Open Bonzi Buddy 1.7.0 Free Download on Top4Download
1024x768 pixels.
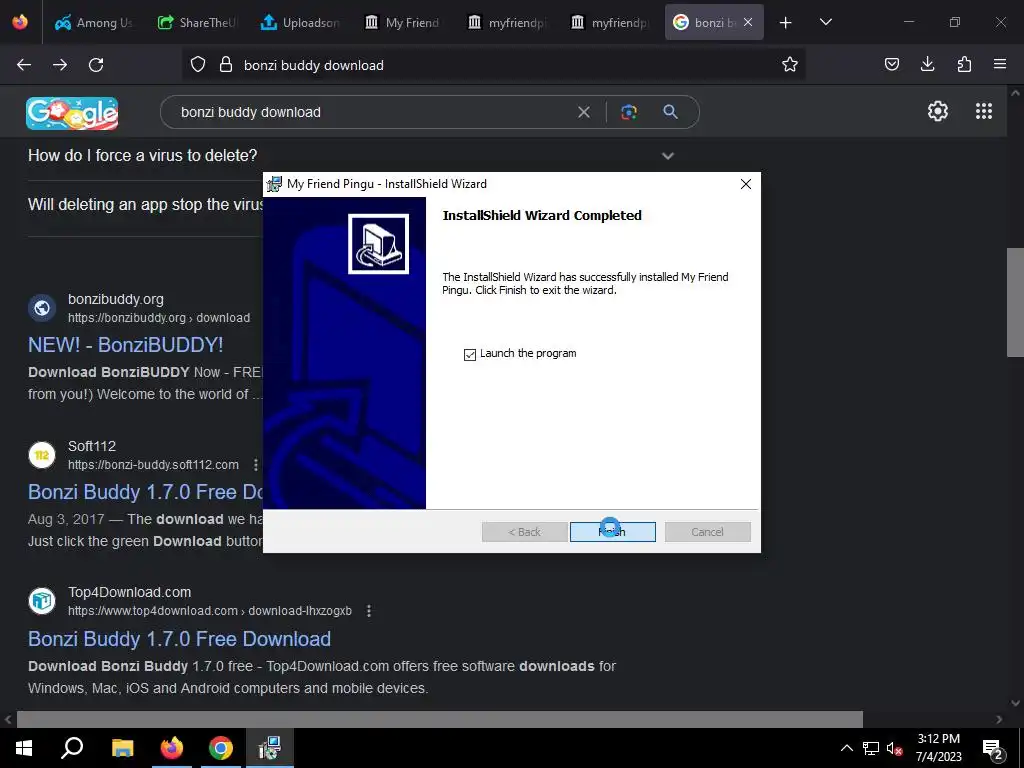[x=180, y=639]
